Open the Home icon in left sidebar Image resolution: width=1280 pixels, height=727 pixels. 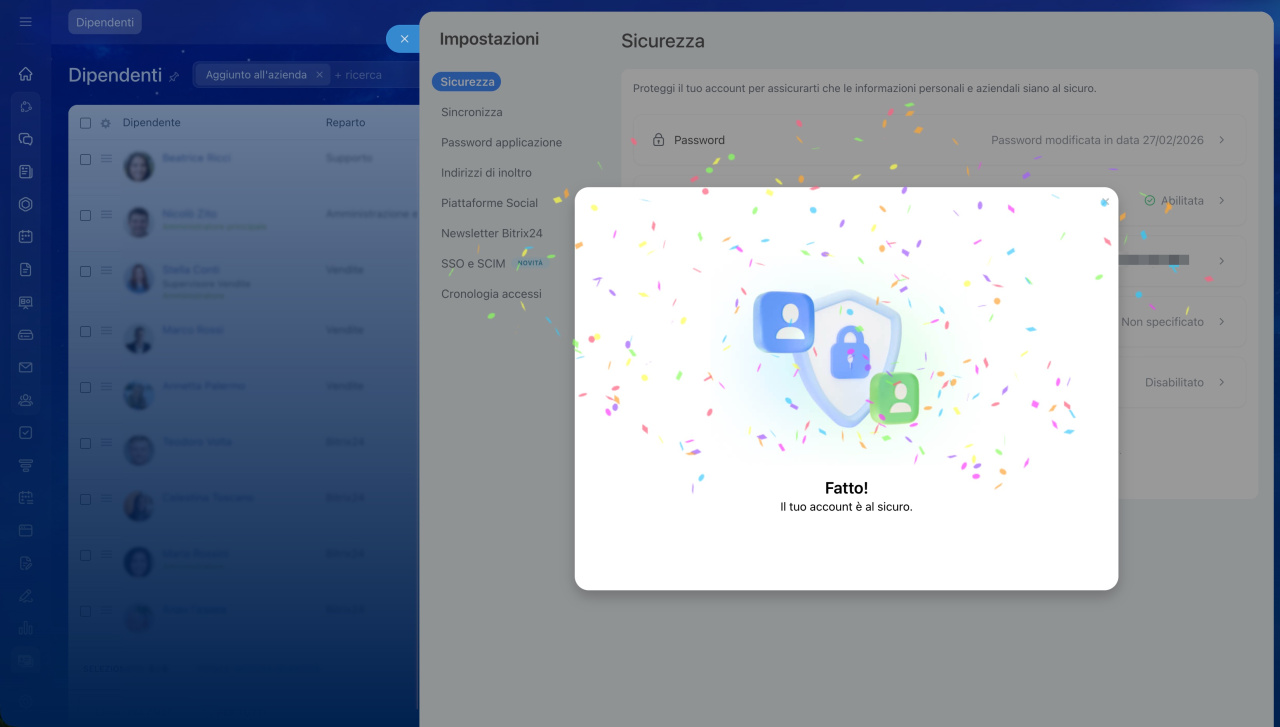click(x=26, y=74)
